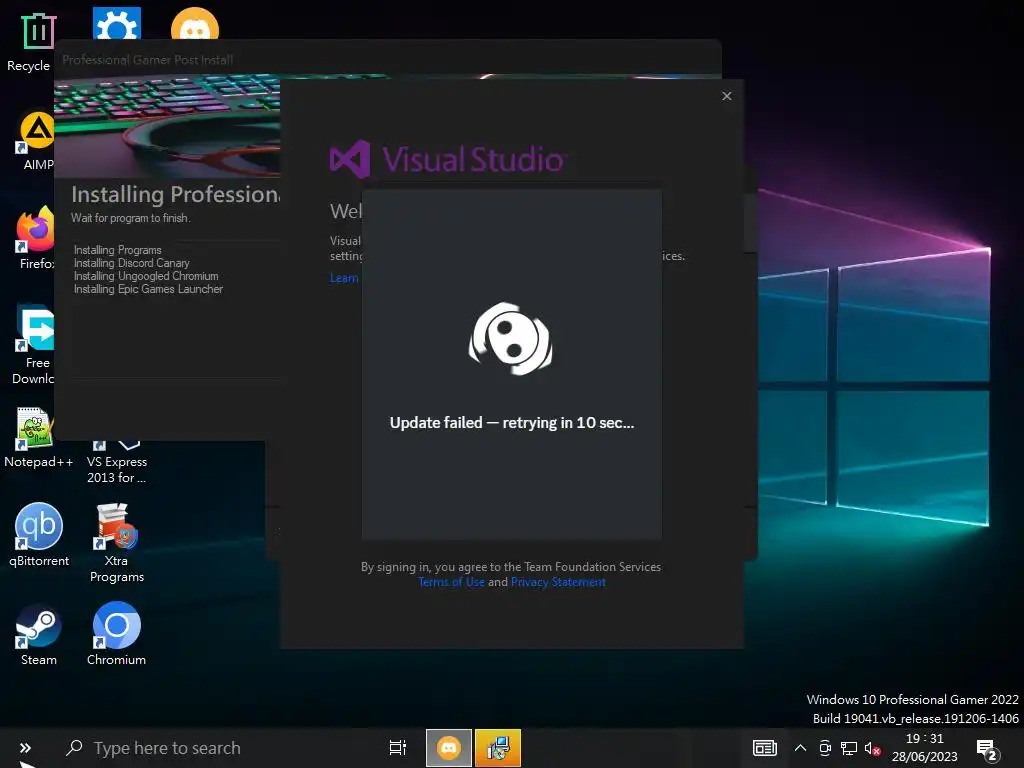Follow the Learn more link in Visual Studio
Viewport: 1024px width, 768px height.
pos(344,278)
